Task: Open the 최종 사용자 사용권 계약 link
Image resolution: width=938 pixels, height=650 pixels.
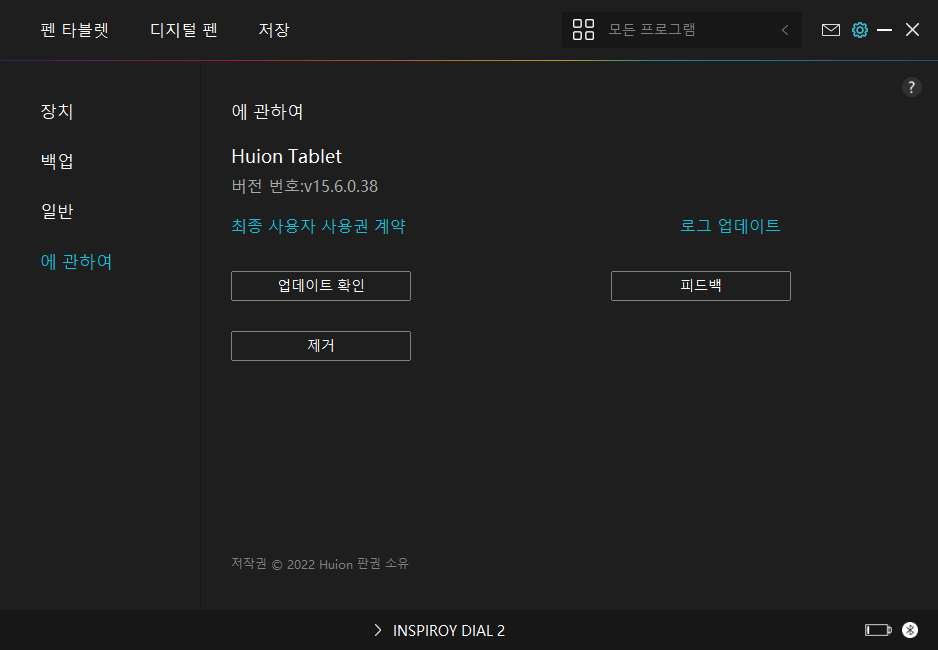Action: [318, 226]
